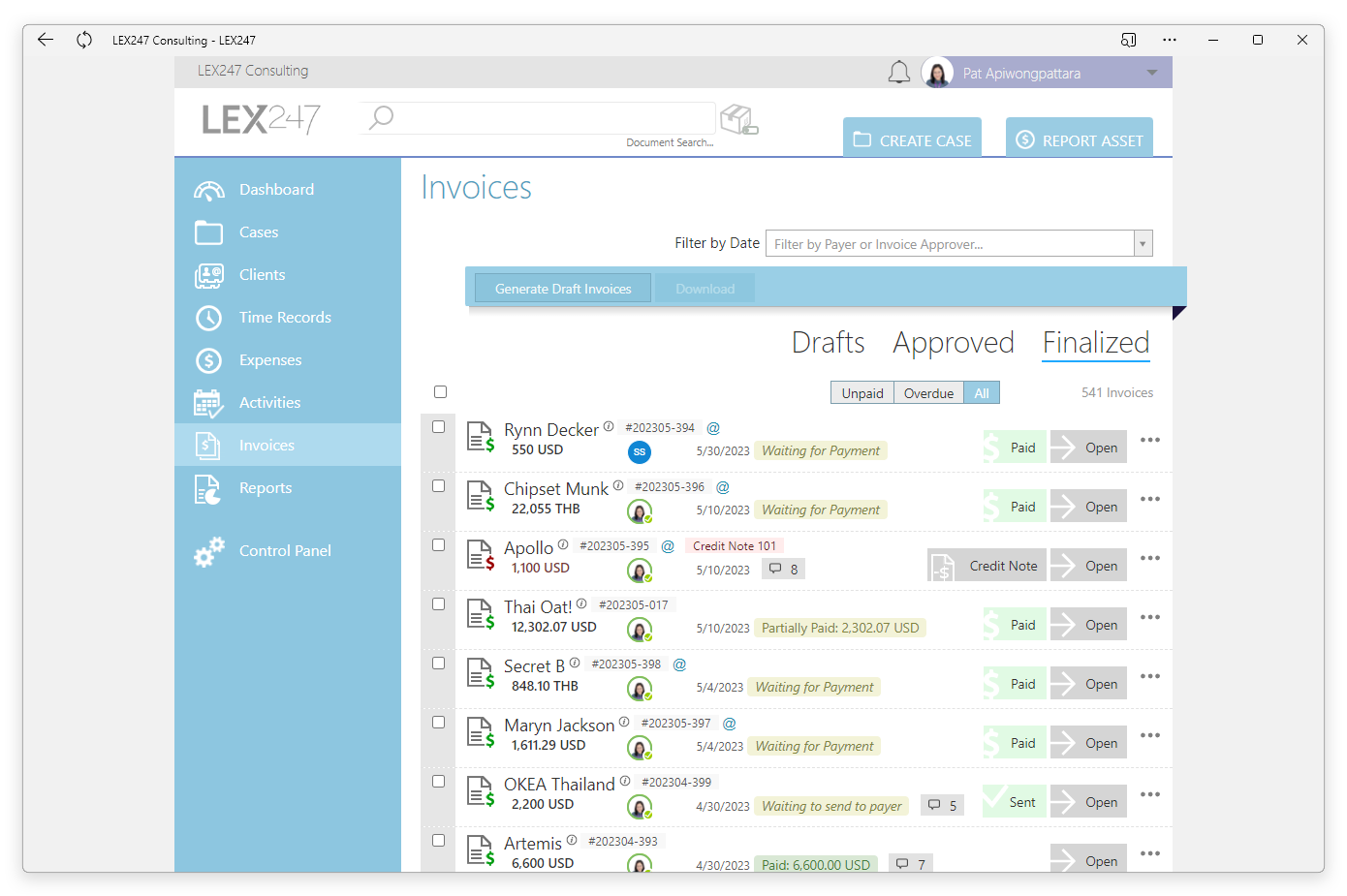
Task: Click the cast icon in the title bar
Action: click(1128, 40)
